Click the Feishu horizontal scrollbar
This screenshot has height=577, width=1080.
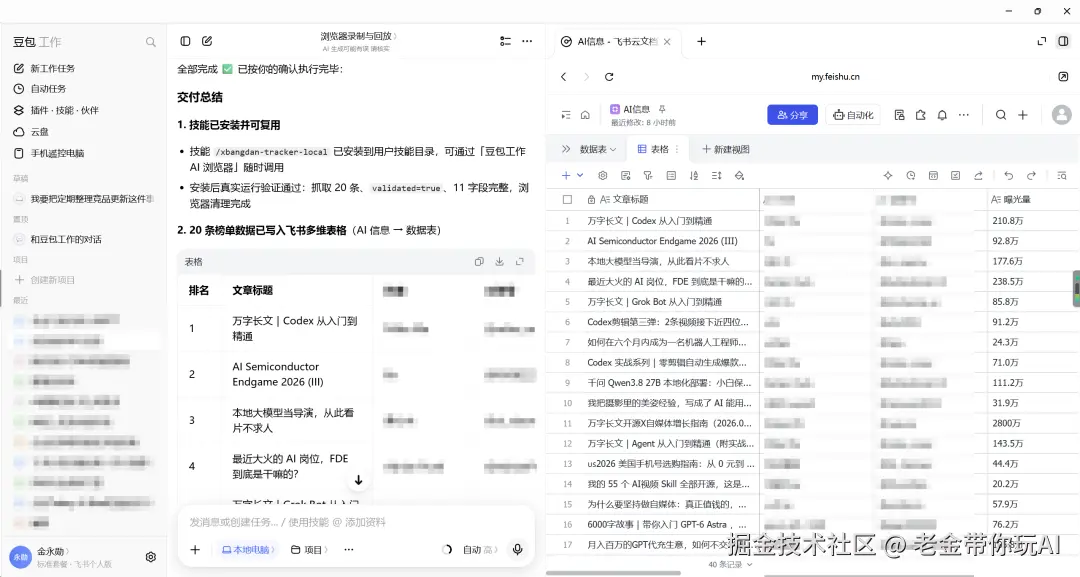(614, 573)
